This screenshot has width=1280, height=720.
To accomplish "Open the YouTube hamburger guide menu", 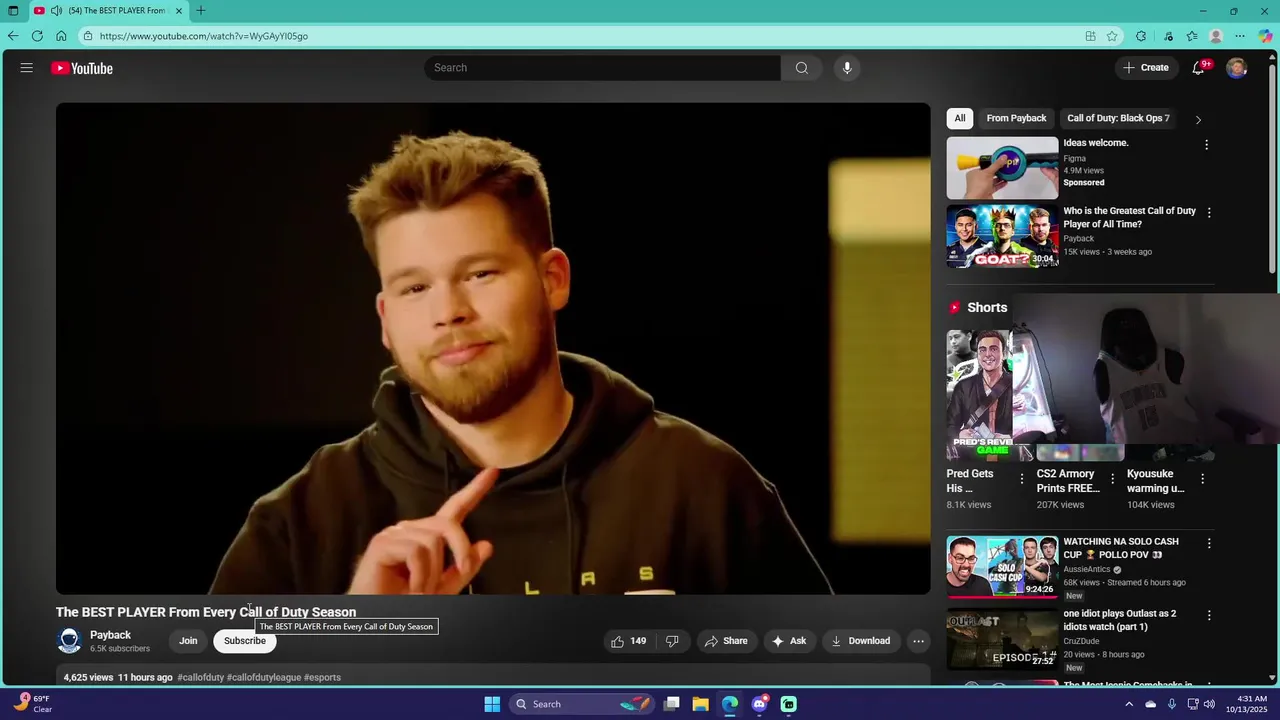I will pyautogui.click(x=27, y=68).
